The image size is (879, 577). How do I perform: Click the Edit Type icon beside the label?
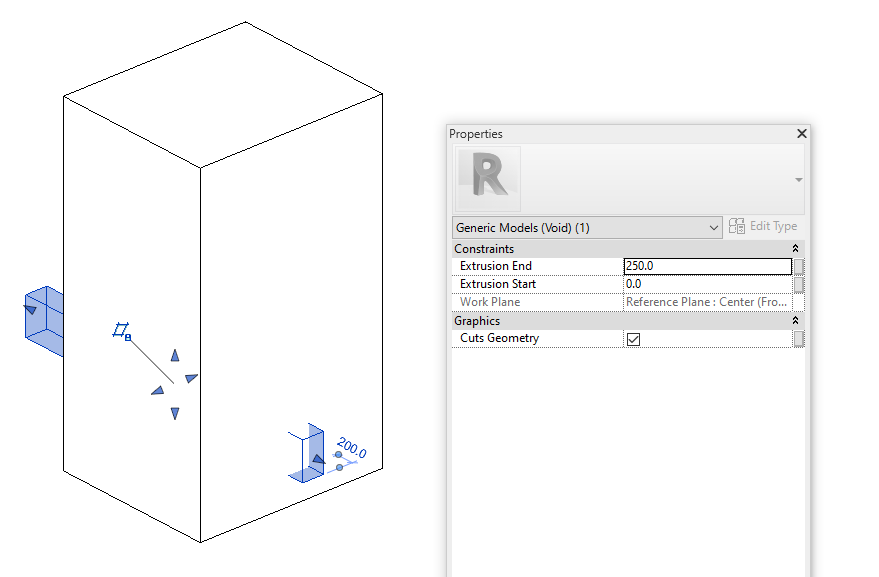pos(737,226)
